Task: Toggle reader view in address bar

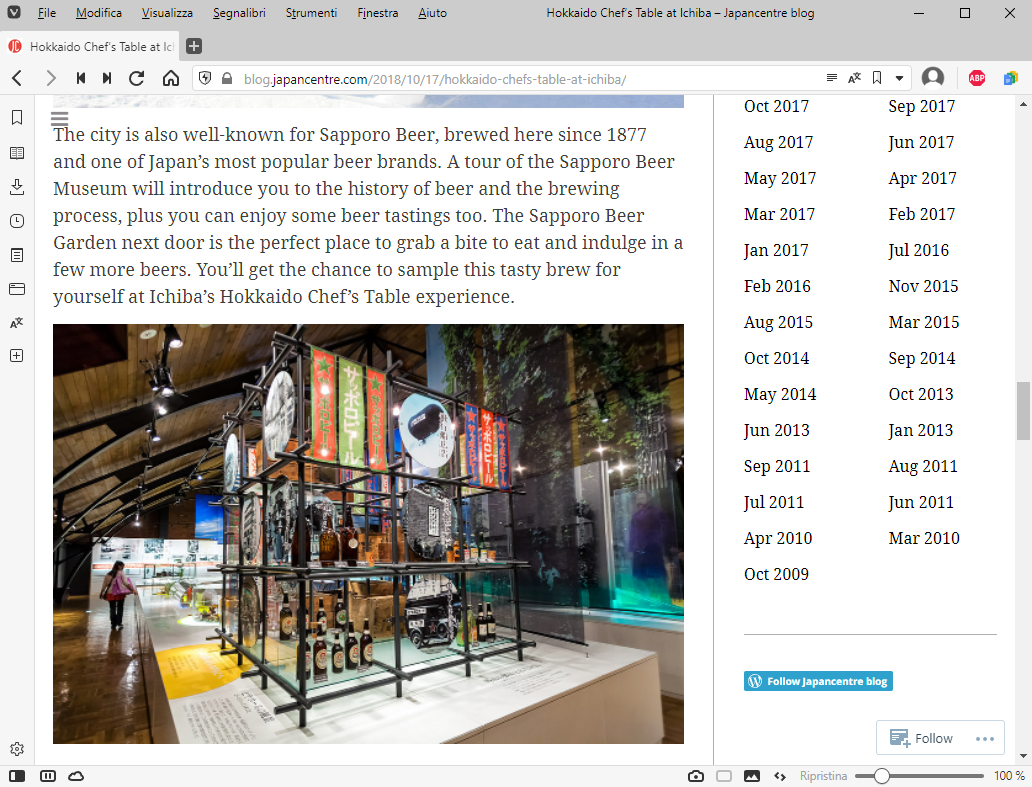Action: 832,78
